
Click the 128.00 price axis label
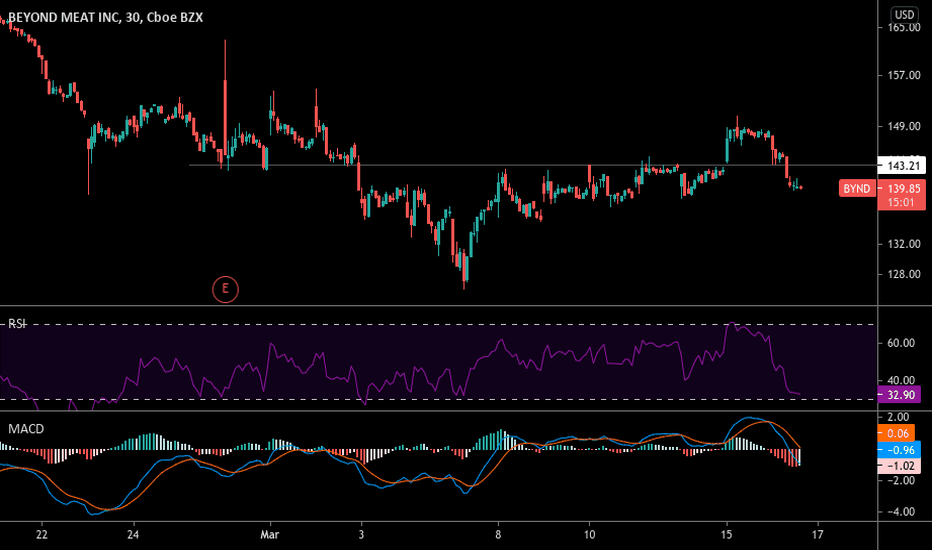903,274
